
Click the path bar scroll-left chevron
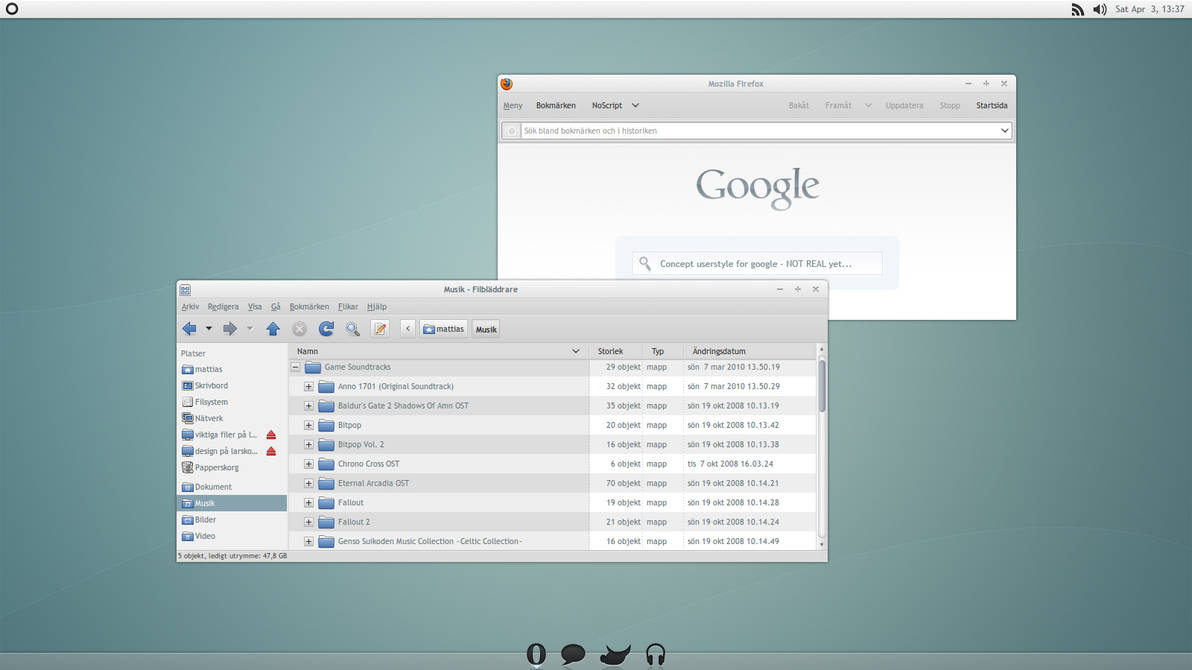tap(407, 329)
